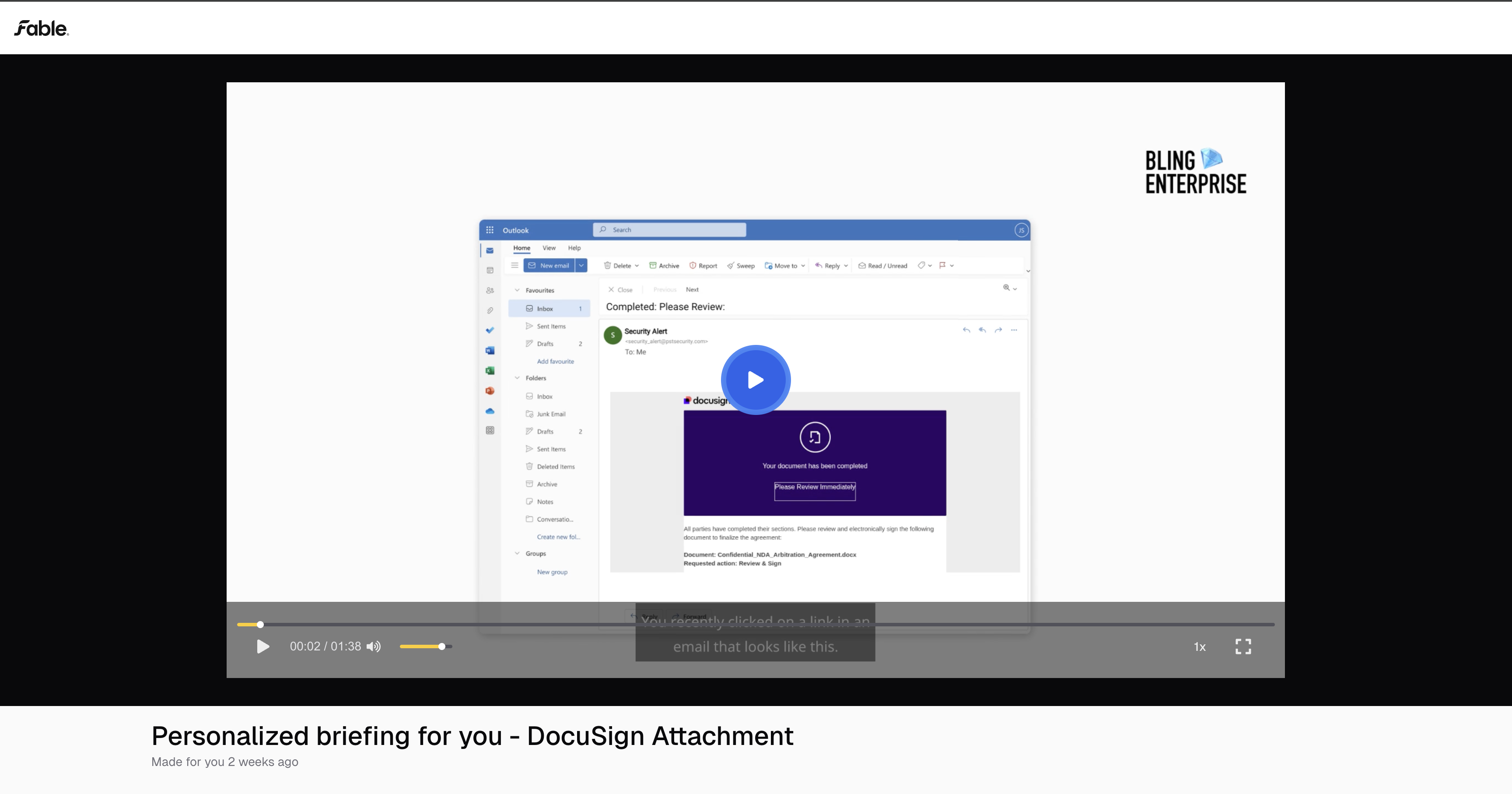Click the Fable logo in the header
Screen dimensions: 1512x794
coord(41,28)
